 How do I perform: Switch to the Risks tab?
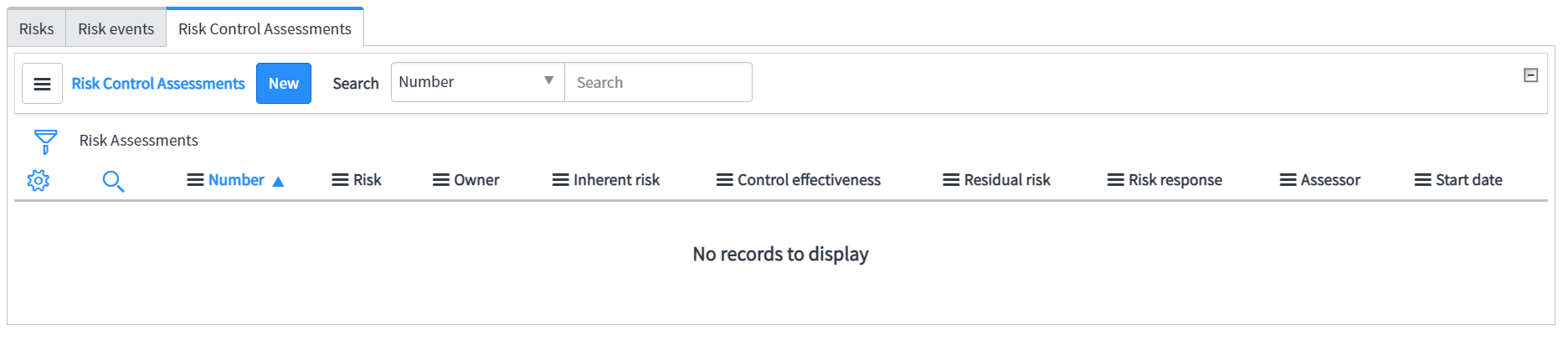(x=37, y=29)
